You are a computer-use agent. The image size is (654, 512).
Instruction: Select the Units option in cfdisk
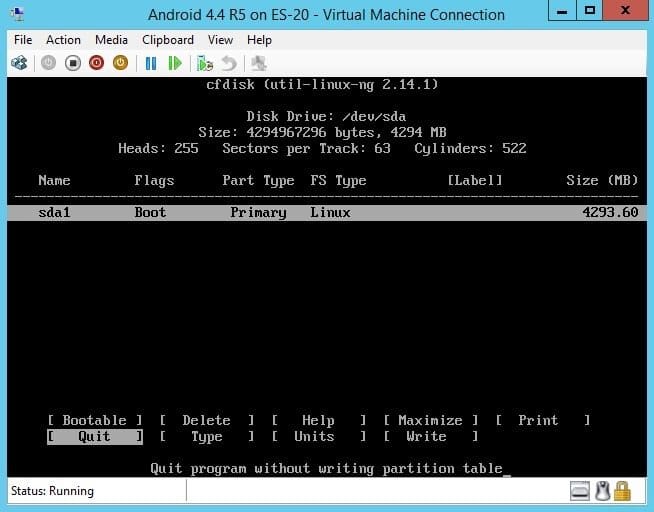click(x=319, y=437)
